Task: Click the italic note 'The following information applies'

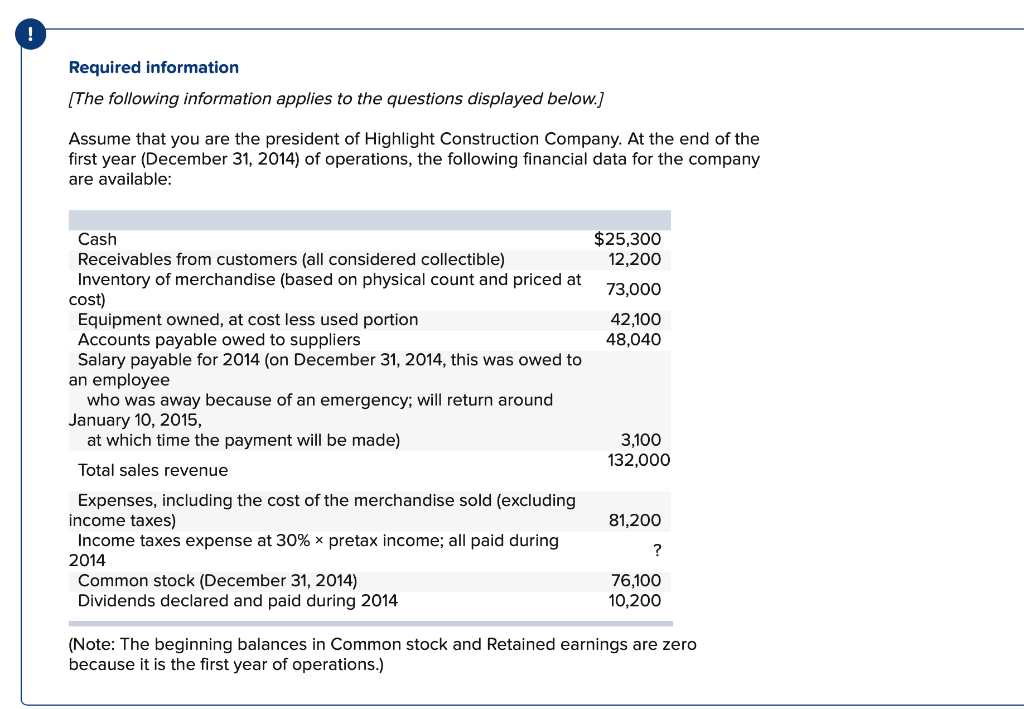Action: coord(336,99)
